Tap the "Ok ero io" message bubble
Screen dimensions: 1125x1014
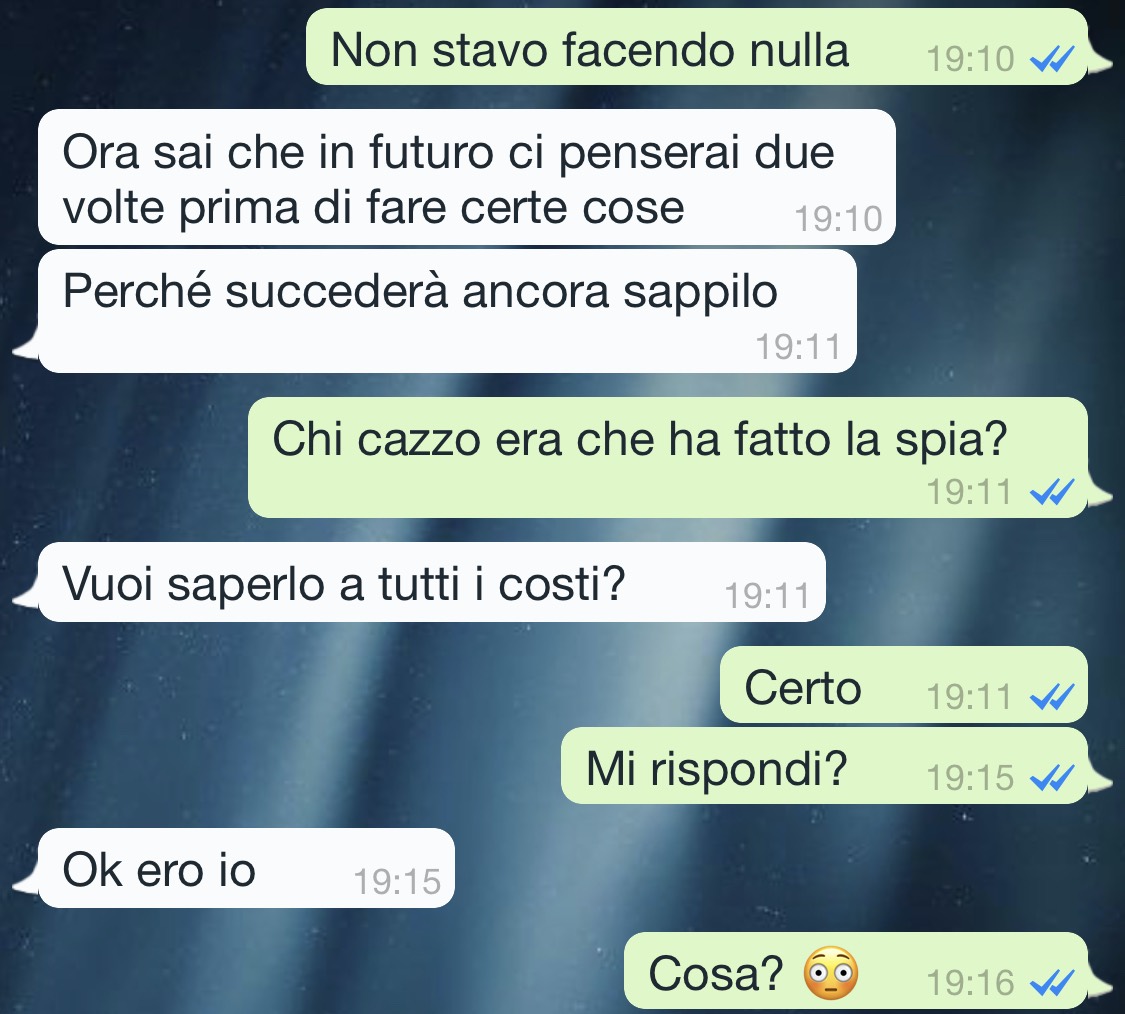[246, 868]
